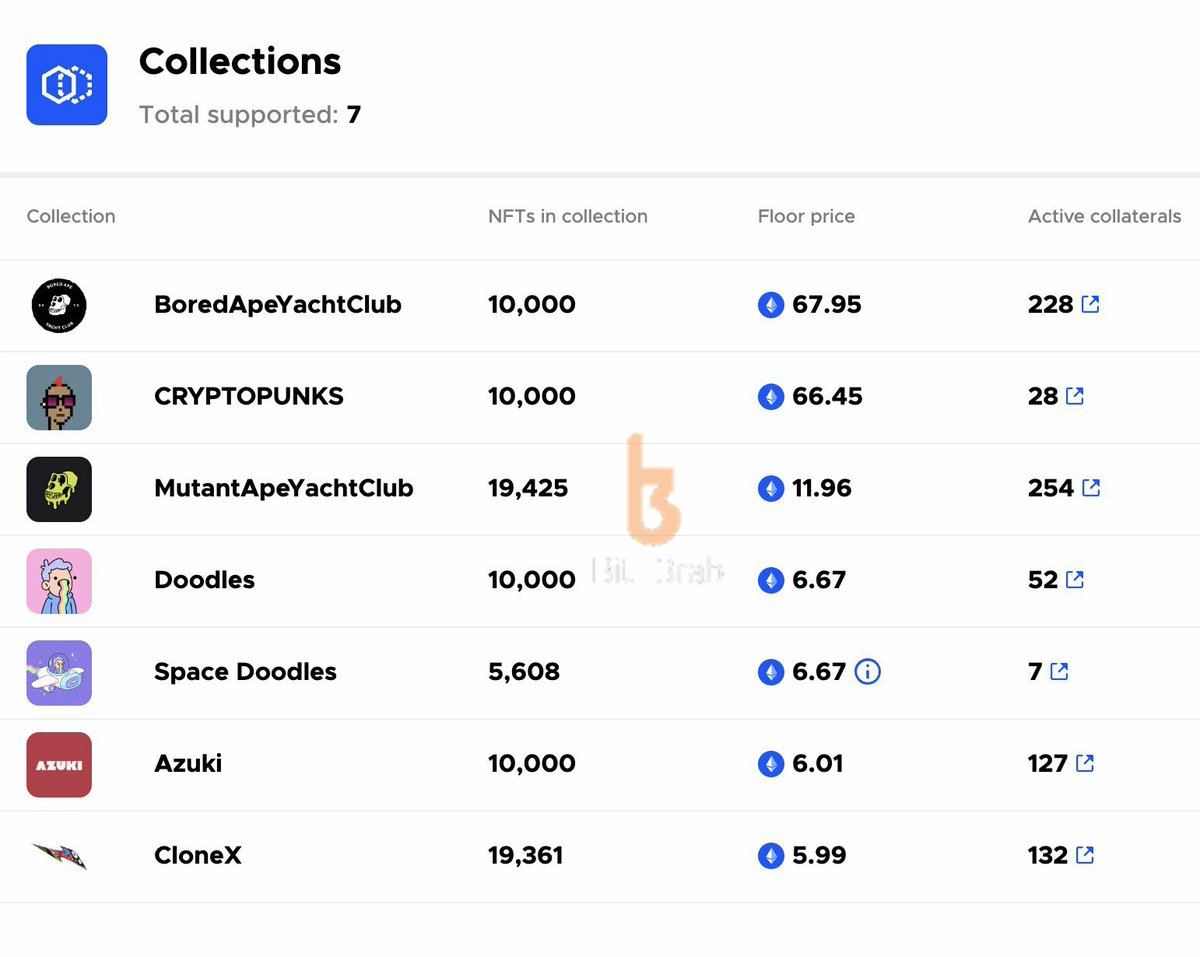Click the 66.45 floor price value
This screenshot has width=1200, height=957.
click(827, 397)
